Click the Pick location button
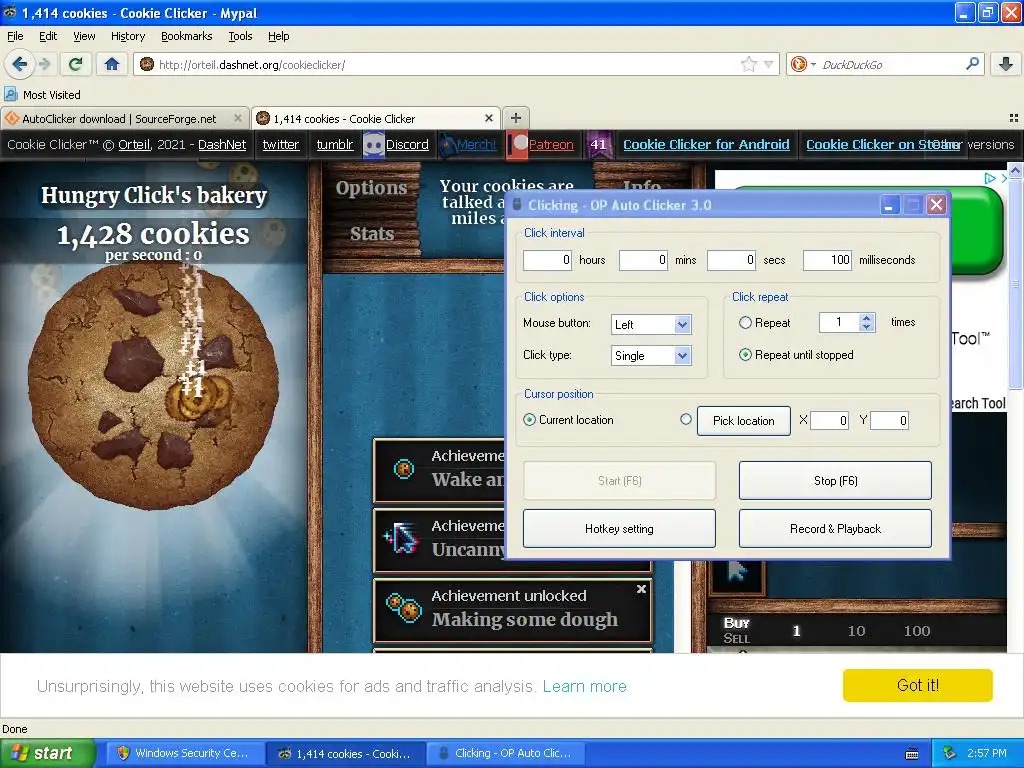 (744, 421)
